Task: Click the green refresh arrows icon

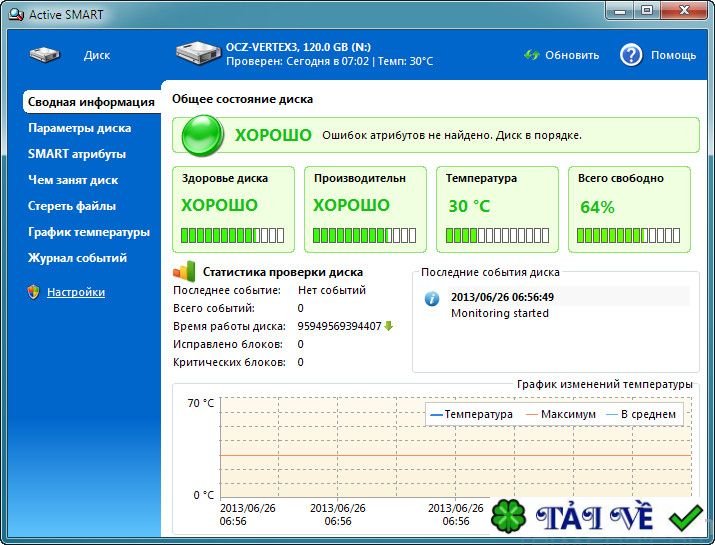Action: (x=531, y=55)
